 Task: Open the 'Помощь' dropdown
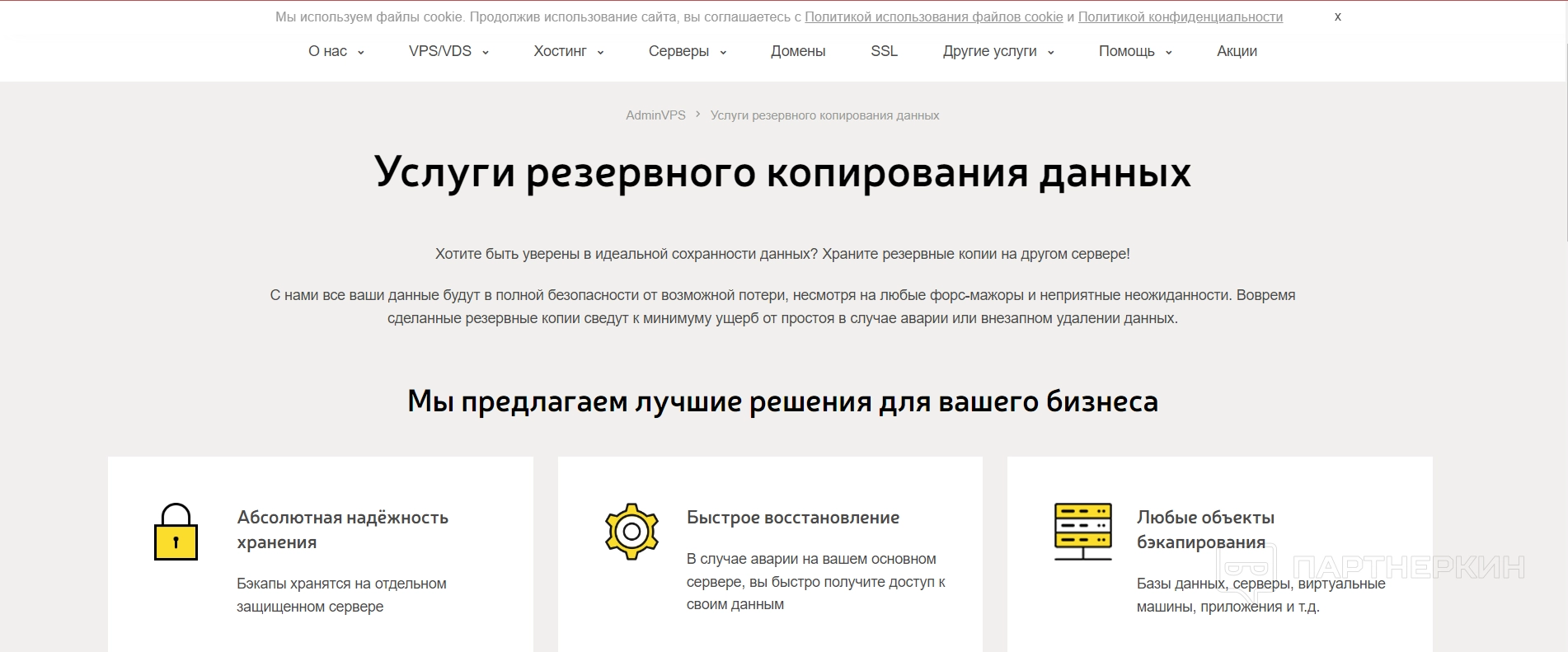coord(1134,51)
